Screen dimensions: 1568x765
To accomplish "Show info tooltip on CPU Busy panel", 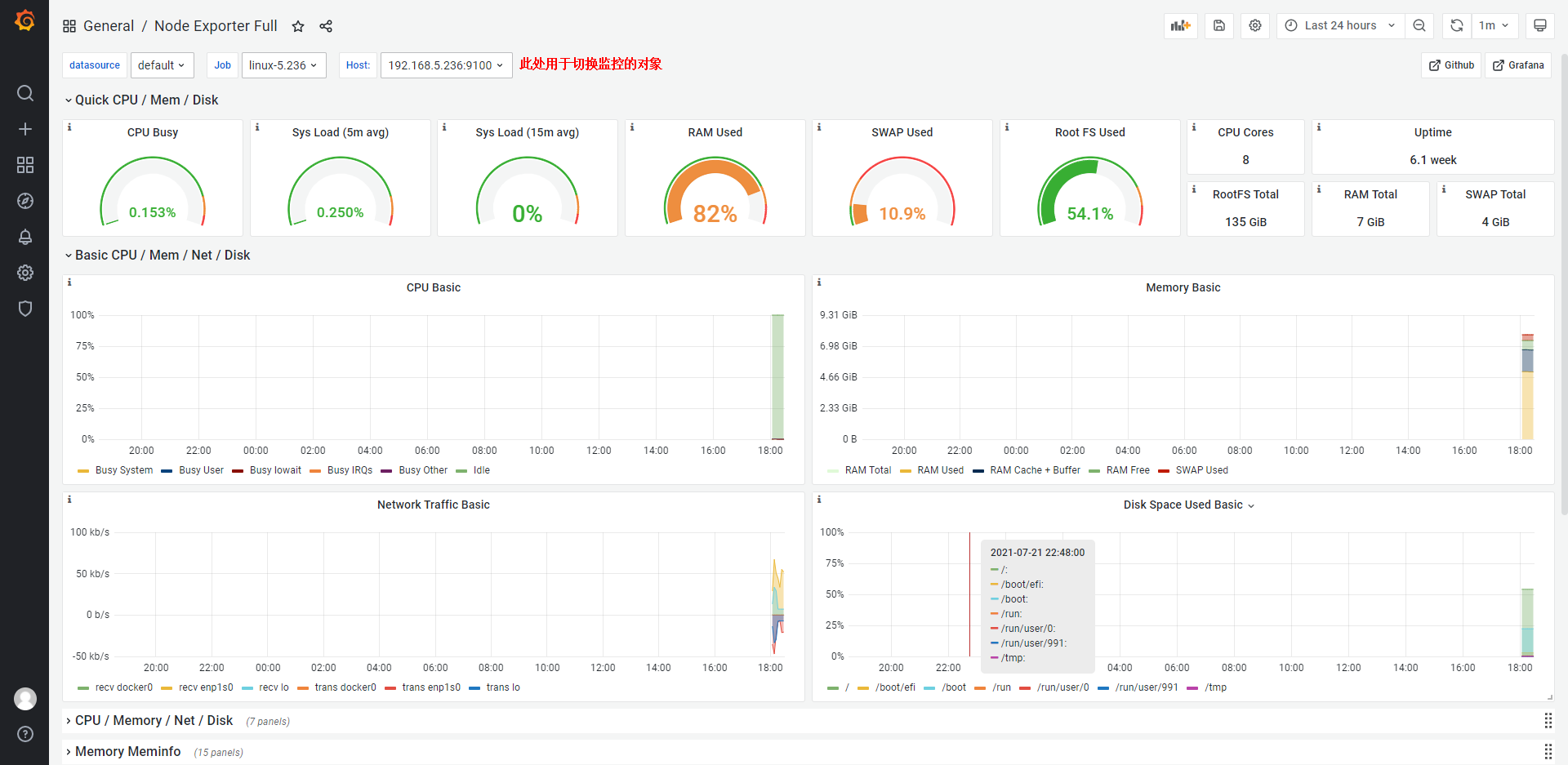I will 69,127.
